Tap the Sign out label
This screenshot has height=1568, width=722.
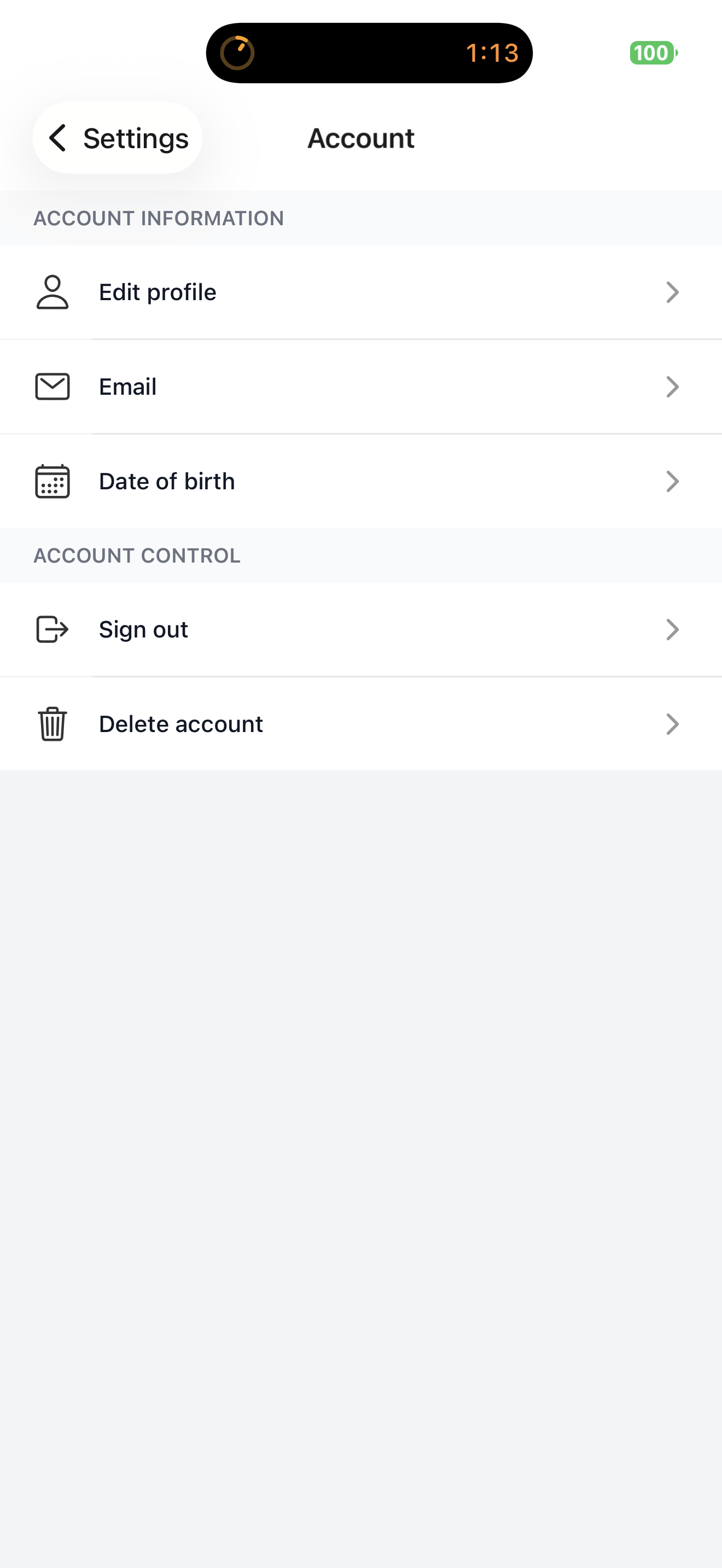144,629
